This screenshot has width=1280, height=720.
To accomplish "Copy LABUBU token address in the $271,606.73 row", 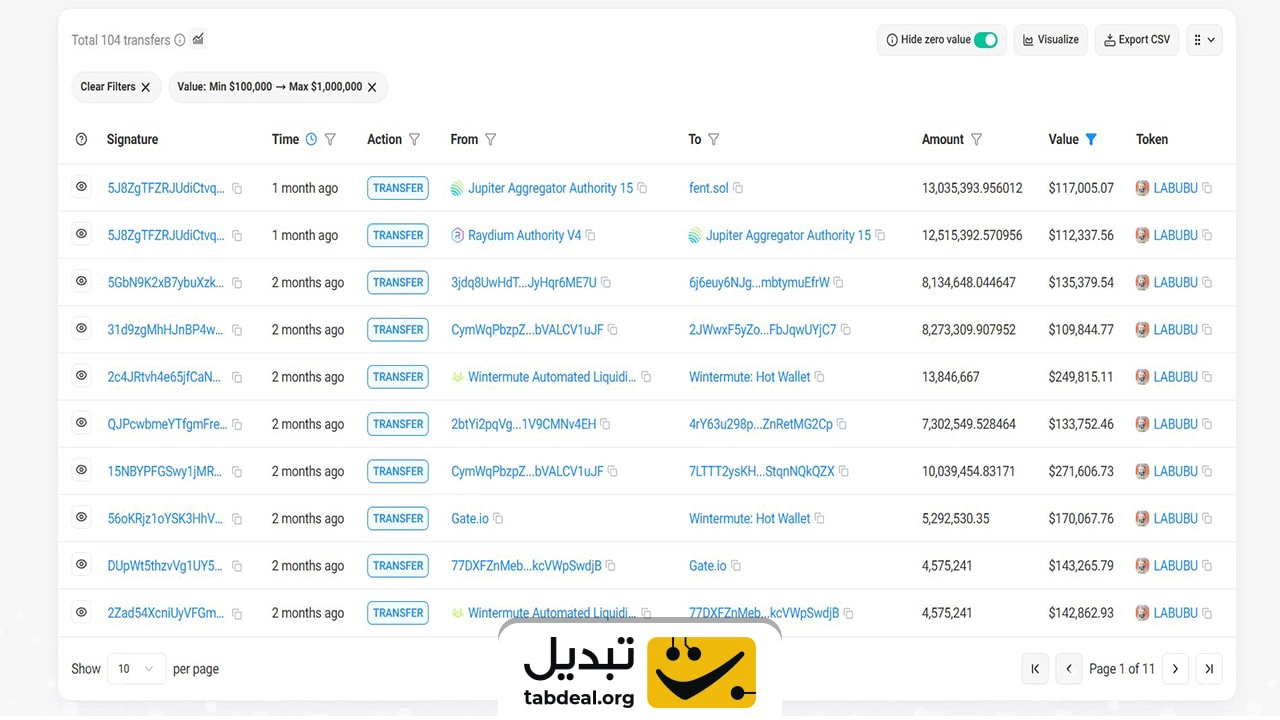I will [1207, 471].
